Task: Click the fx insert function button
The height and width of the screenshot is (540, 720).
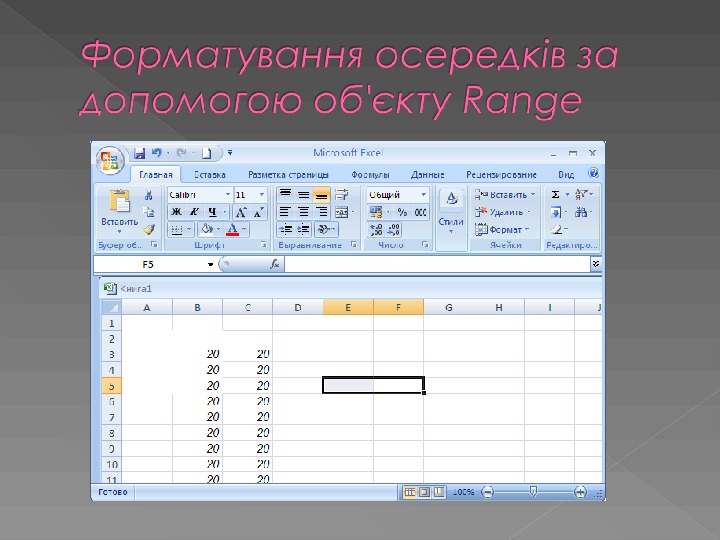Action: [x=275, y=264]
